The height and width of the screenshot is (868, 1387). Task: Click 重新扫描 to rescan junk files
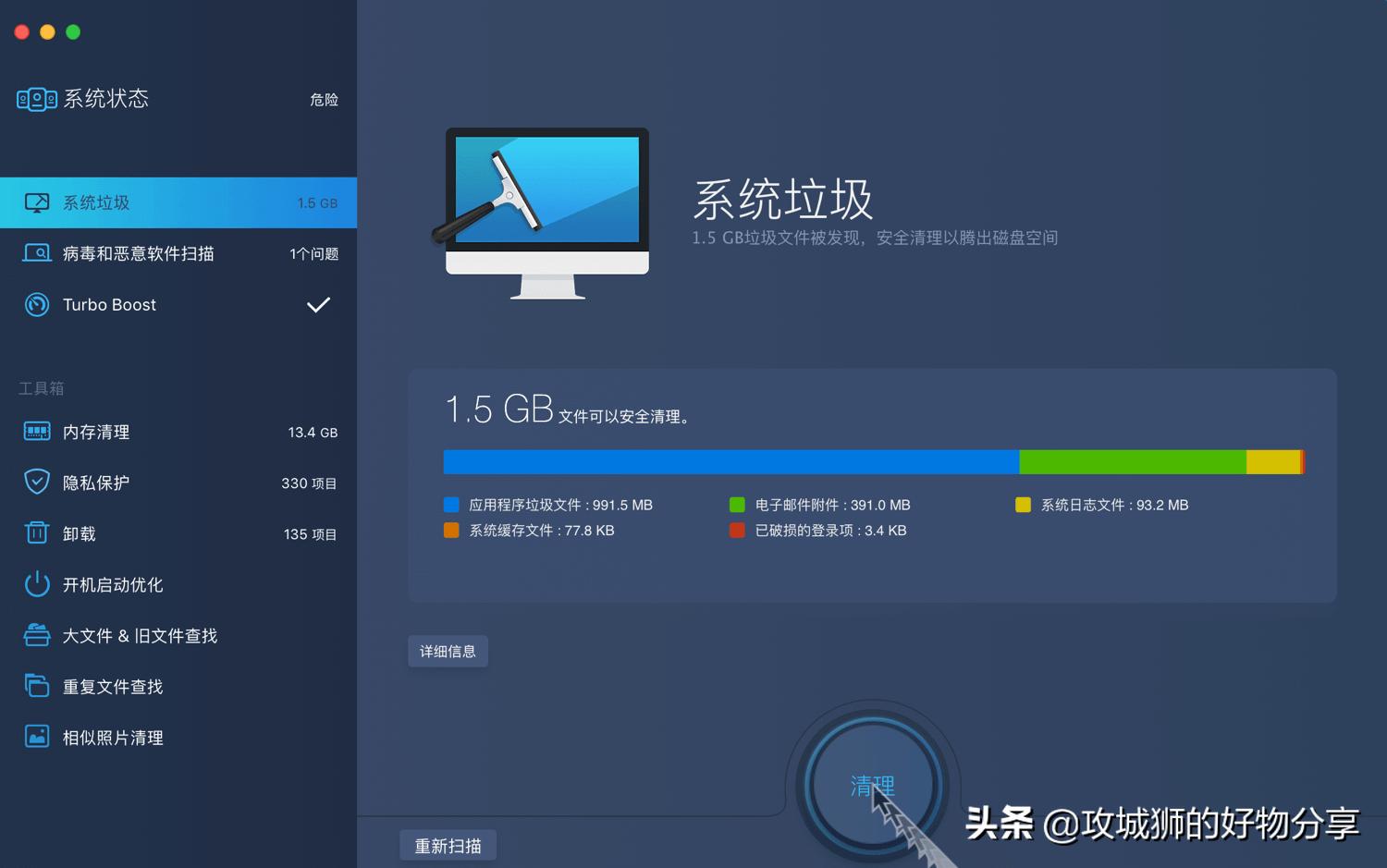[x=448, y=844]
